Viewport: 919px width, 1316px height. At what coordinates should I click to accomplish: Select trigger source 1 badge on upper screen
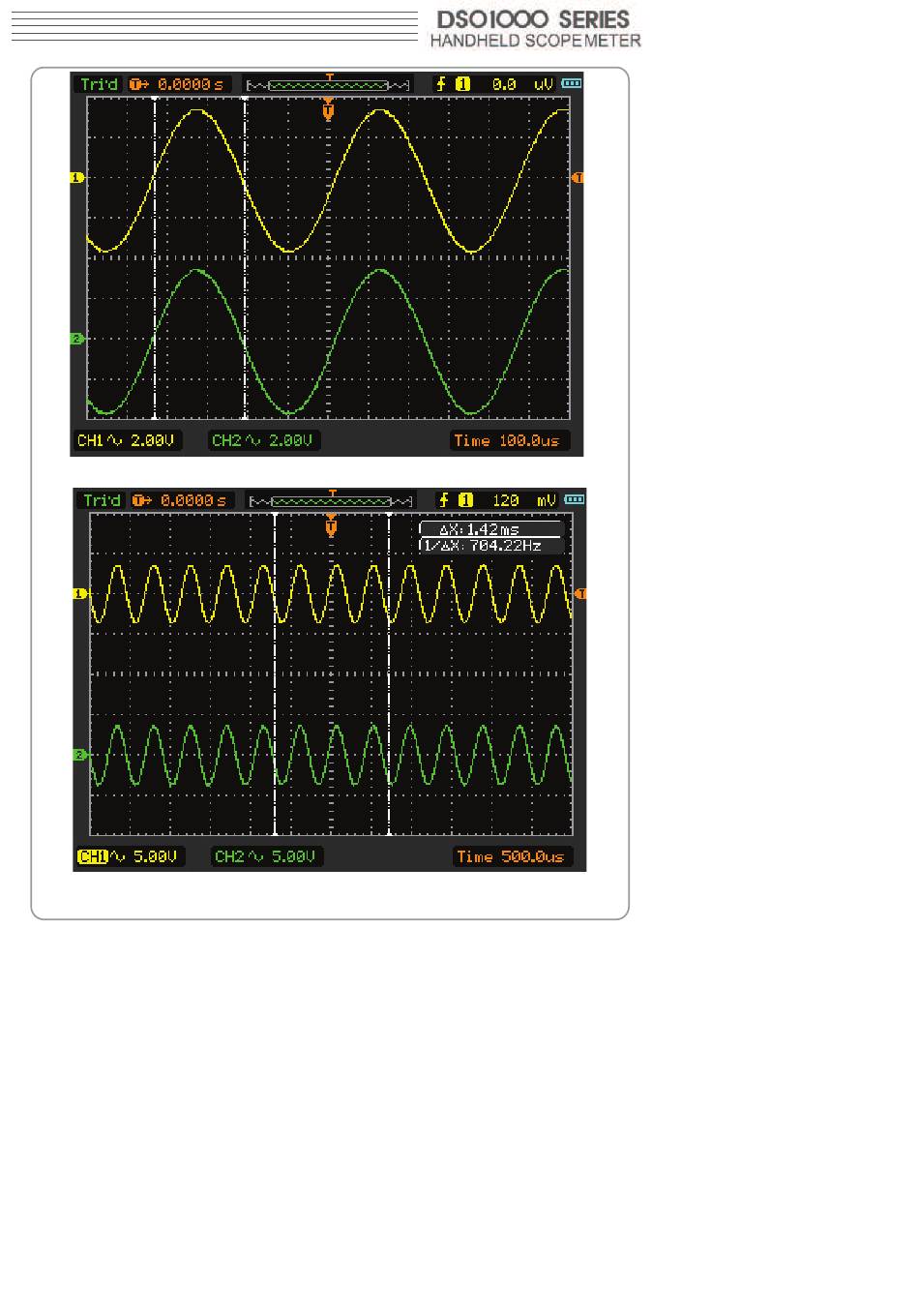[463, 84]
